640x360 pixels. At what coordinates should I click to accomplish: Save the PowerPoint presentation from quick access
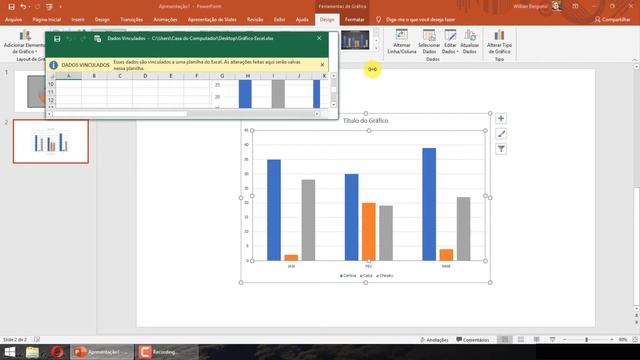point(11,7)
